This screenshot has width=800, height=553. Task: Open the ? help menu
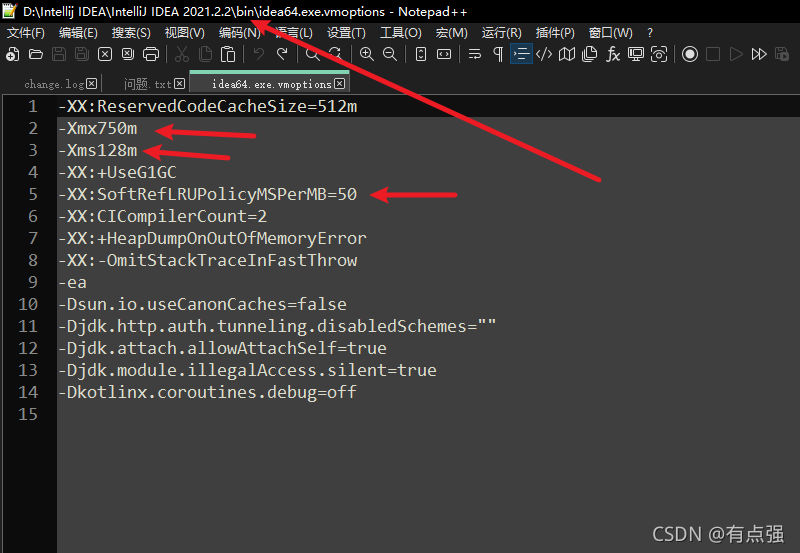point(649,33)
